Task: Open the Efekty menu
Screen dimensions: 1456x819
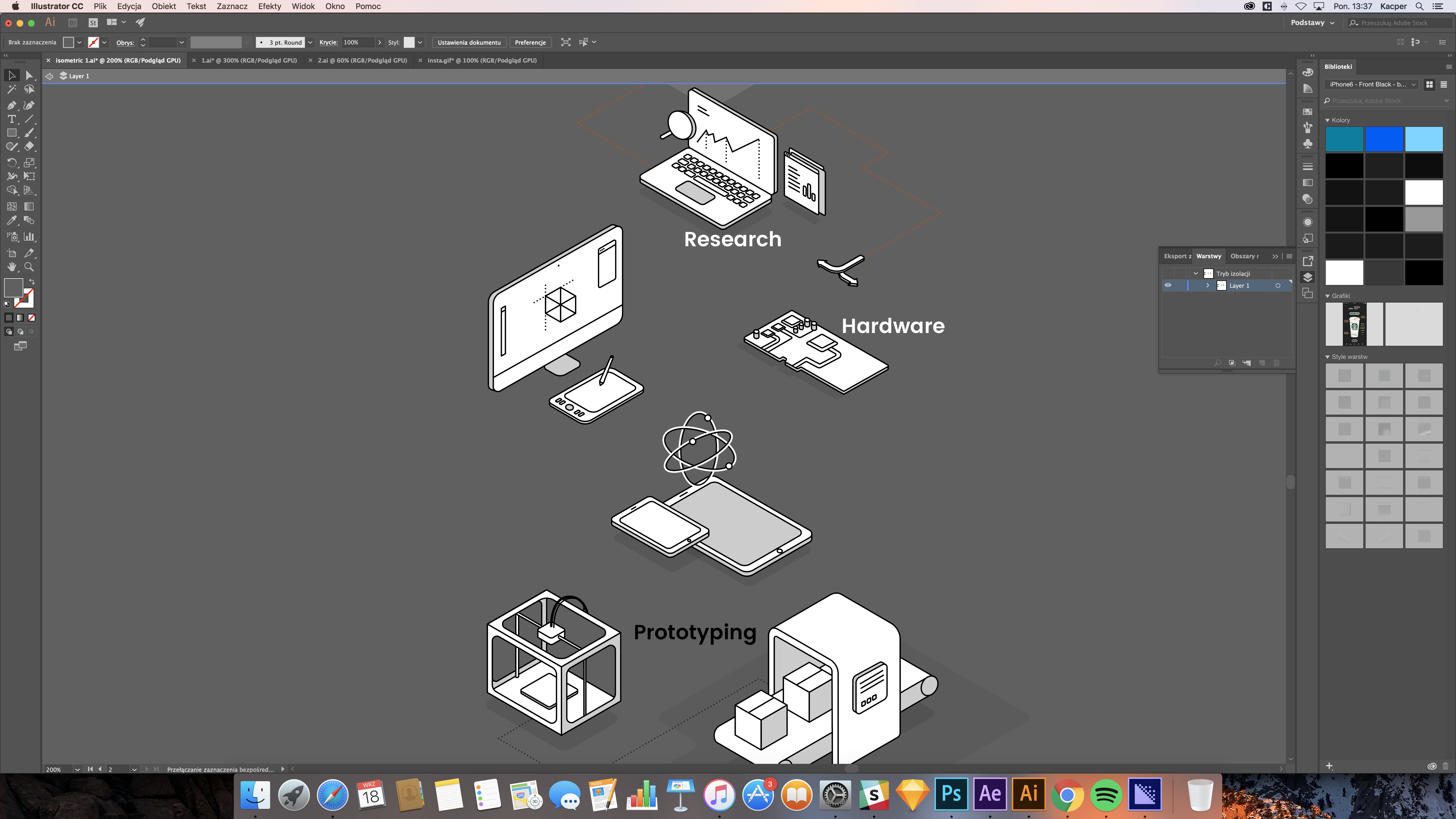Action: (269, 6)
